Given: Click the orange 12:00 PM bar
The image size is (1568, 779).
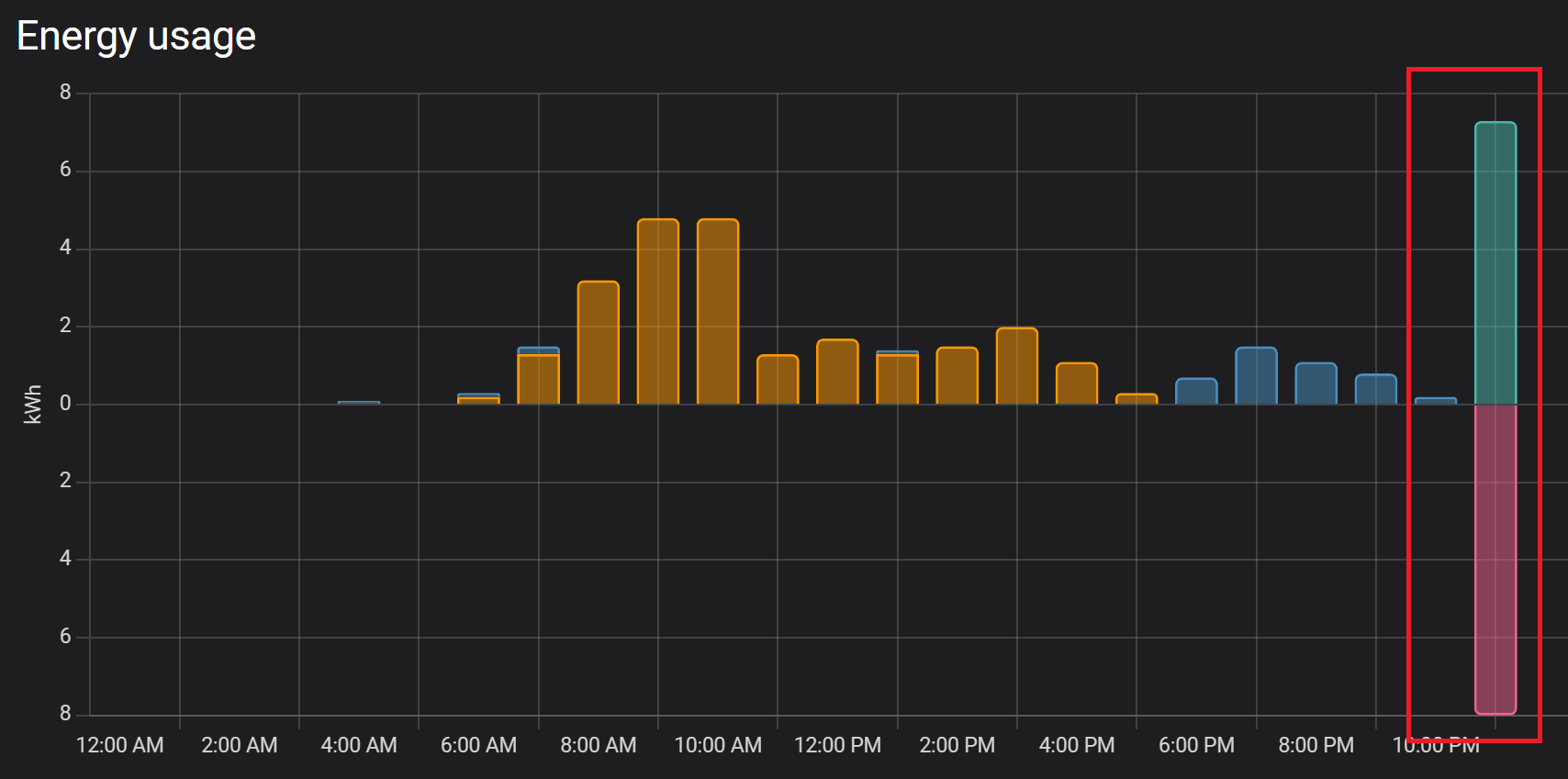Looking at the screenshot, I should tap(837, 372).
